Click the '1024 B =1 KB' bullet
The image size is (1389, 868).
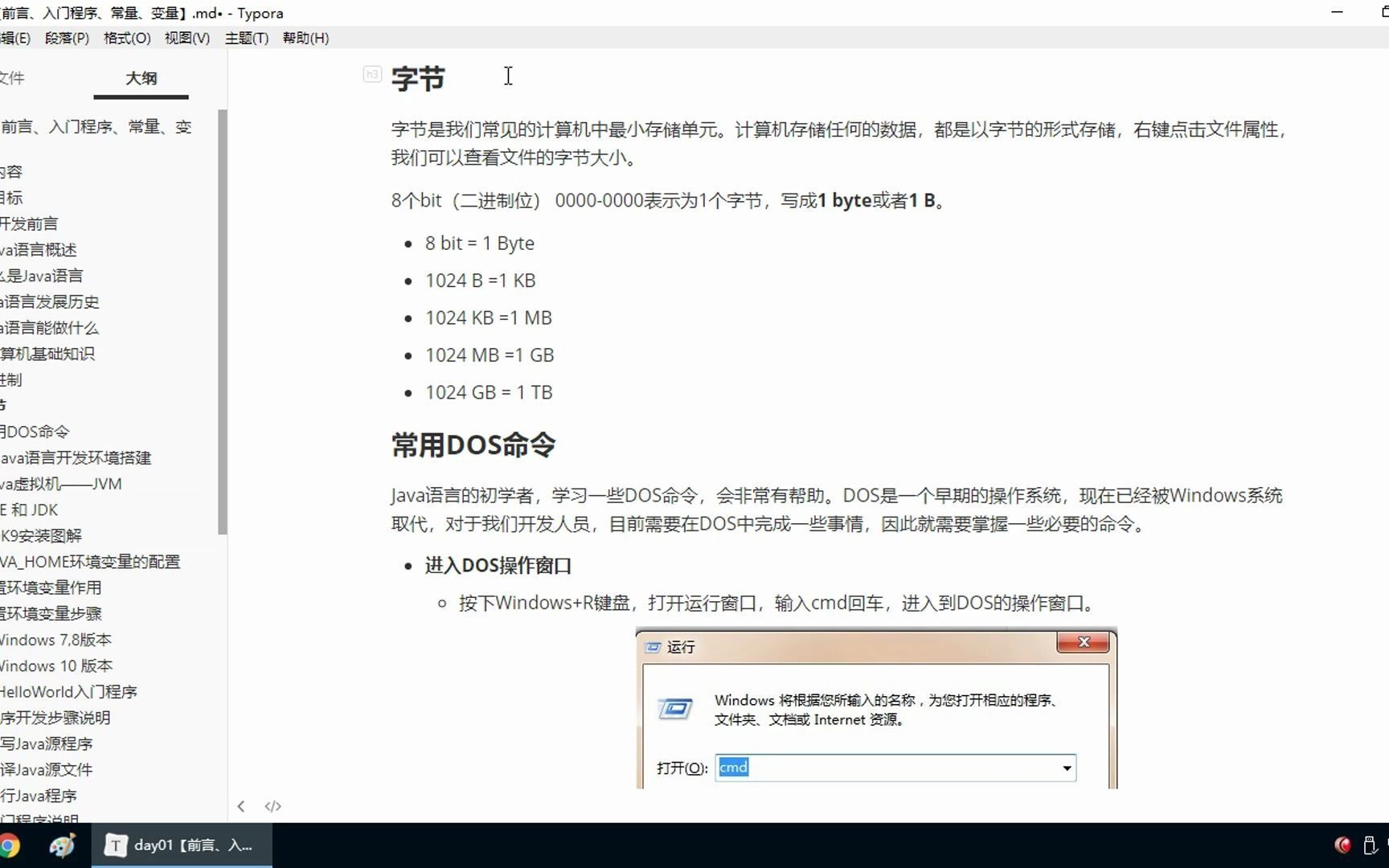click(481, 280)
